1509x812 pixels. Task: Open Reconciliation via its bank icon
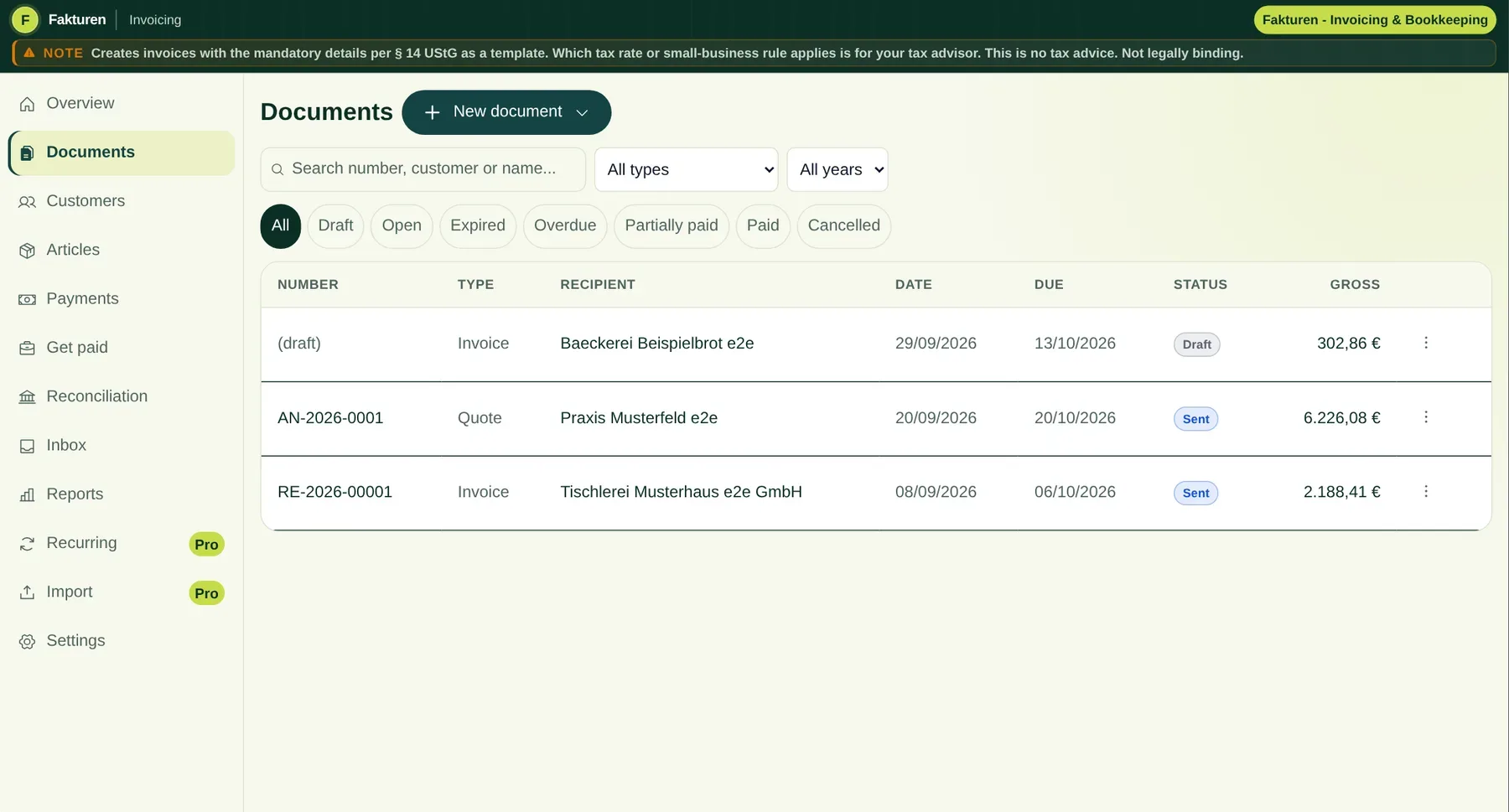(28, 397)
